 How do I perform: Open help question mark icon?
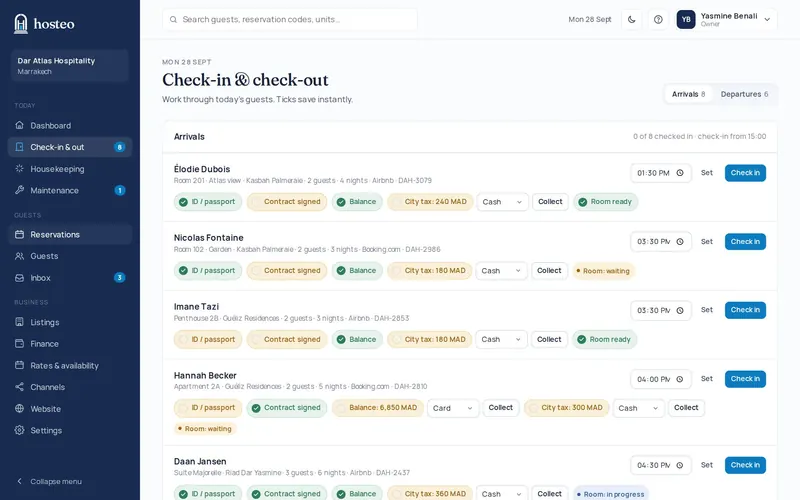tap(658, 19)
